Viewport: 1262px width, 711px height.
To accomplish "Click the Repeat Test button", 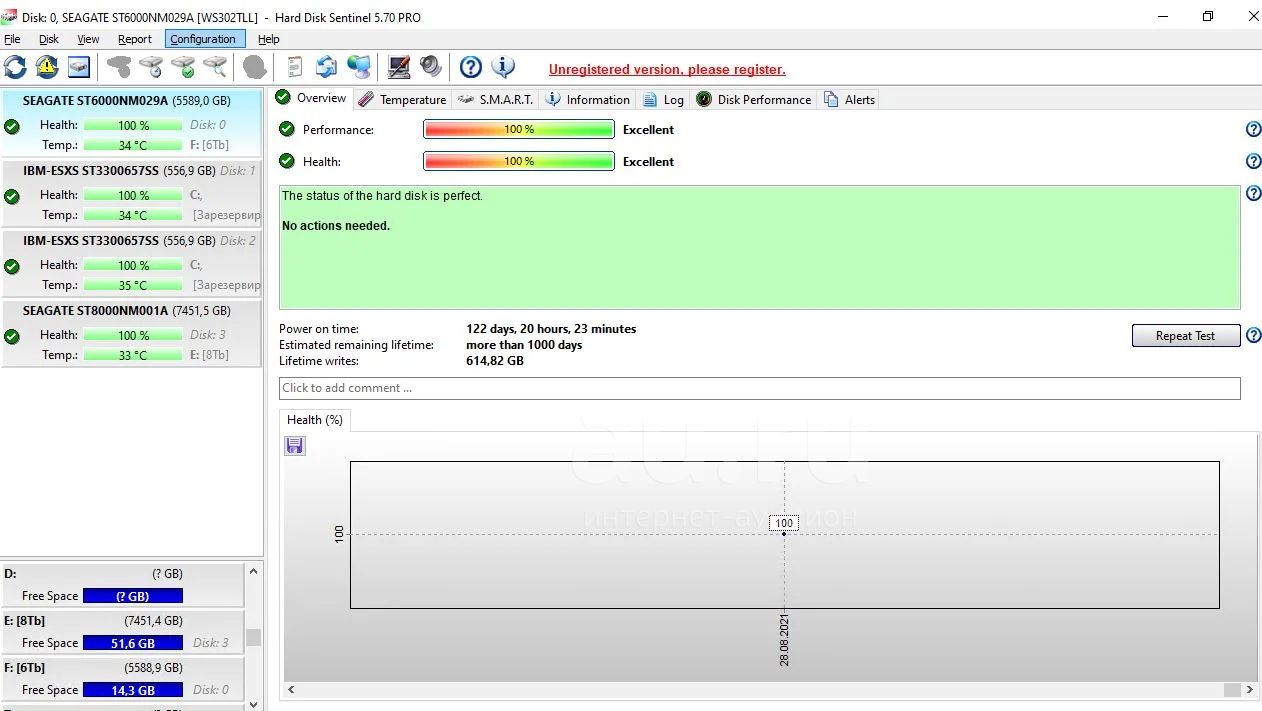I will [1186, 336].
